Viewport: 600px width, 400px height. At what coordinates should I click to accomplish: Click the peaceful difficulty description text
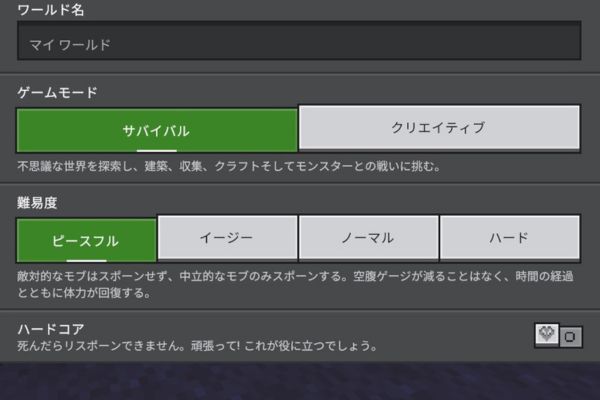coord(295,284)
